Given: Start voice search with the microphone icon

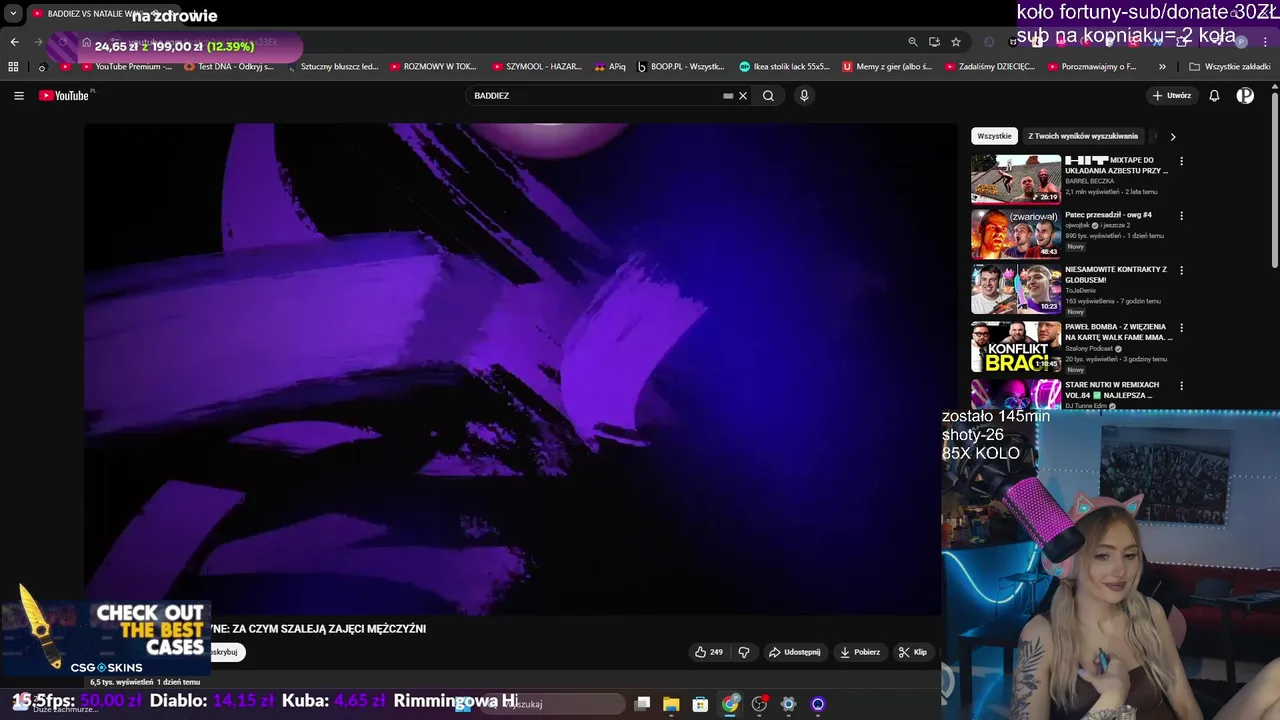Looking at the screenshot, I should pyautogui.click(x=804, y=96).
